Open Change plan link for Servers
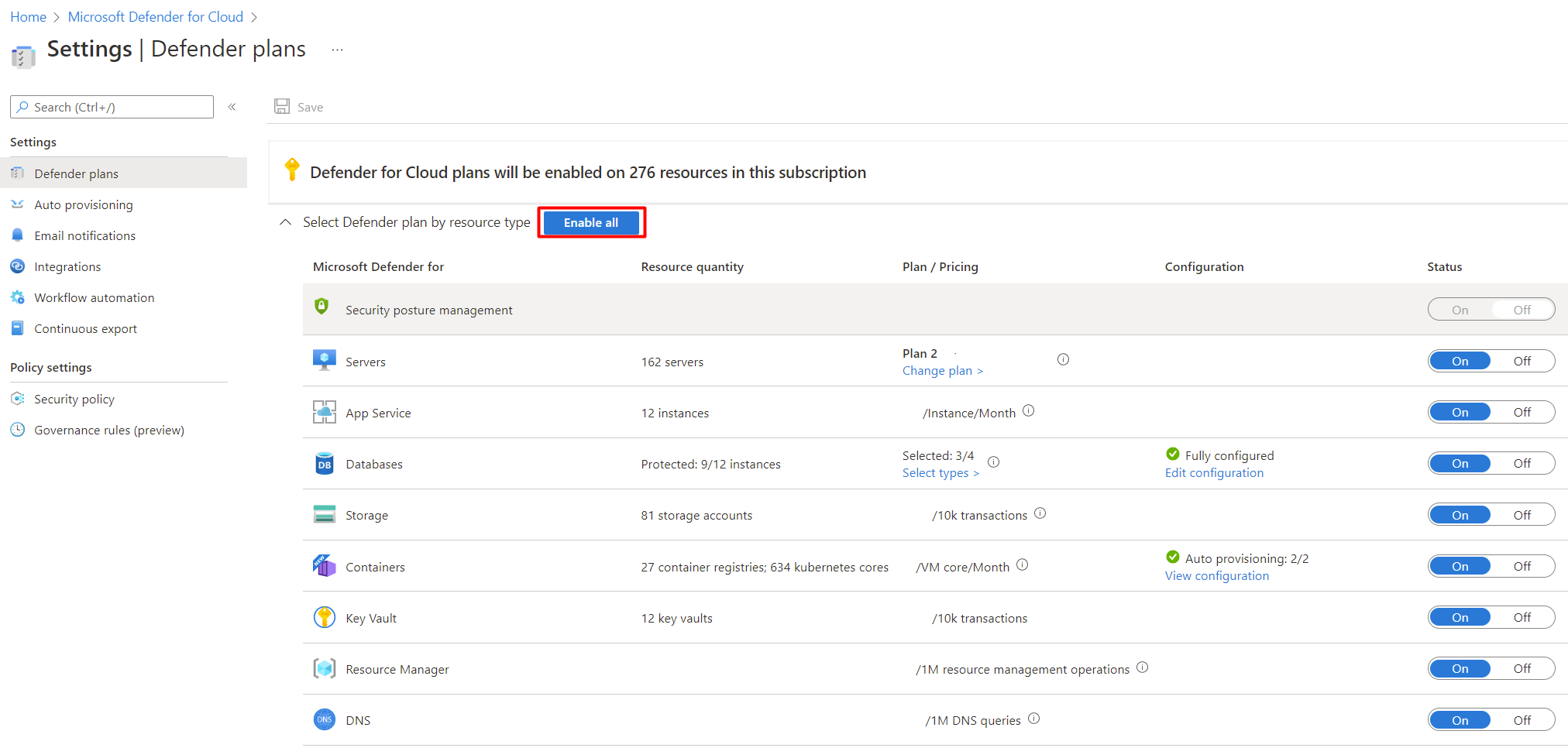Viewport: 1568px width, 748px height. click(942, 371)
